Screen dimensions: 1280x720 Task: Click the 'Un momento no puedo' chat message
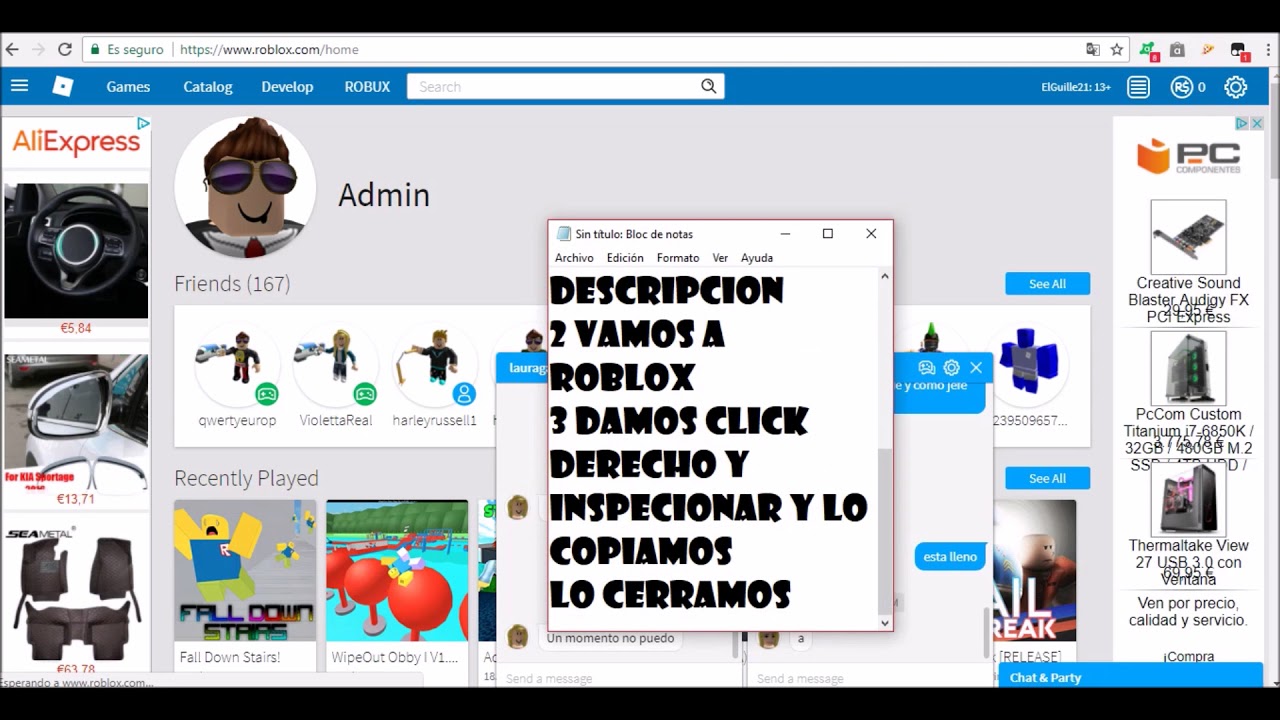[610, 638]
